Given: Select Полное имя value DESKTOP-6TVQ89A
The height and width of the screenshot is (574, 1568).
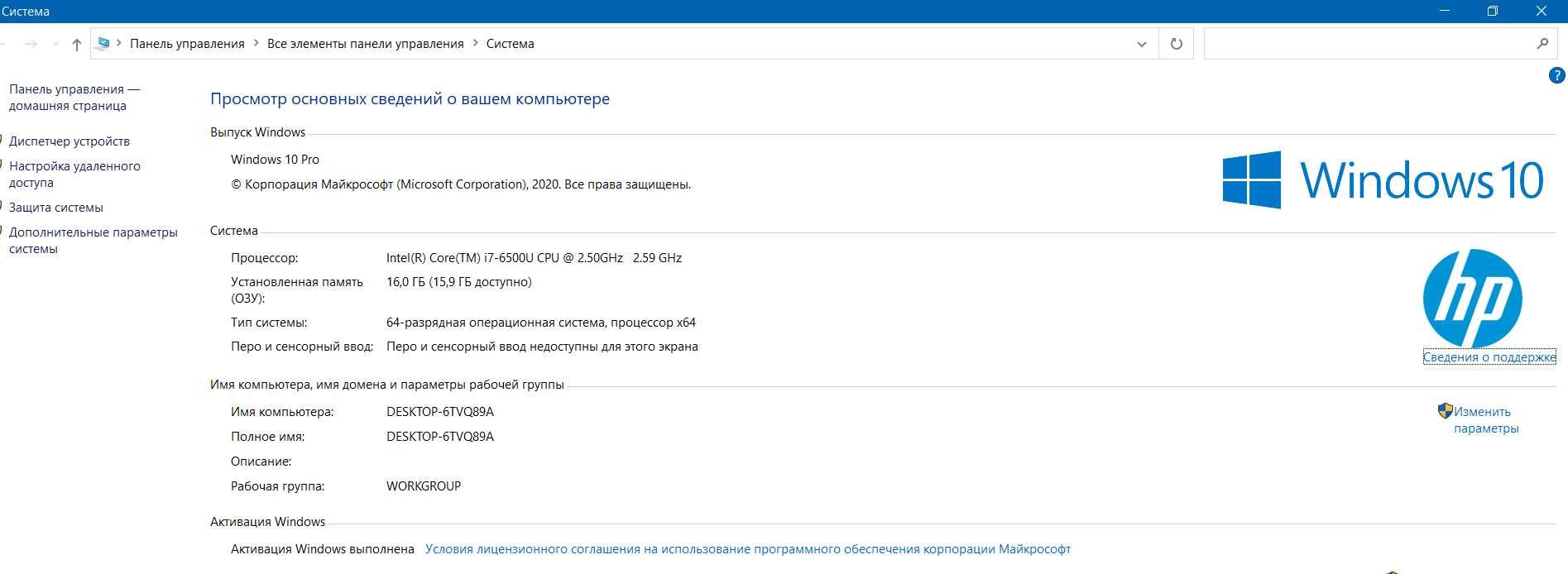Looking at the screenshot, I should [x=439, y=437].
